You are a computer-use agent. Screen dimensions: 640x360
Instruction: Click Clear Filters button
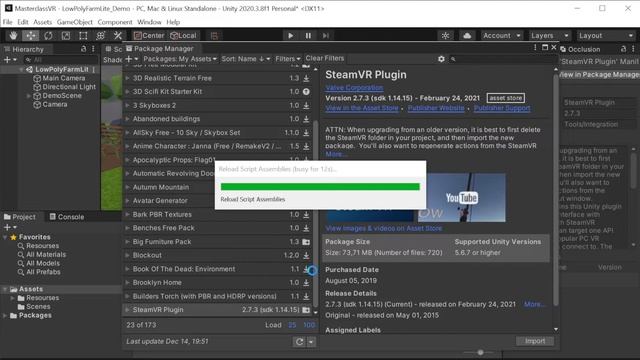[x=324, y=58]
